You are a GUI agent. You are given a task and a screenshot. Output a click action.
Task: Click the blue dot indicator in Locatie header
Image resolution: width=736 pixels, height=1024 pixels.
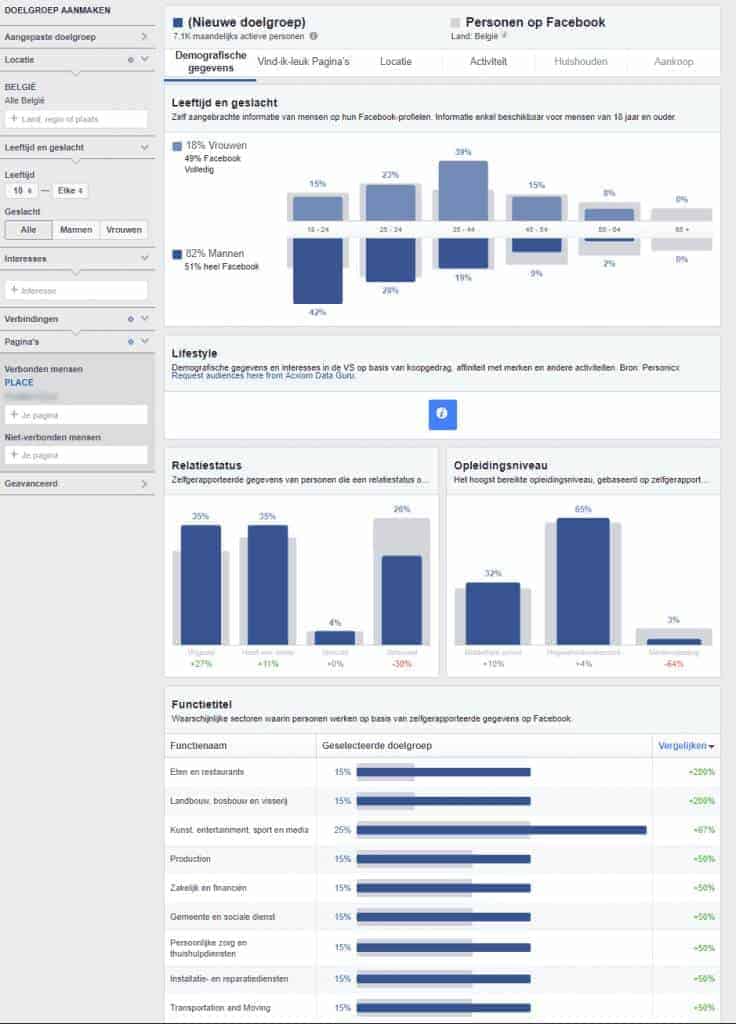(x=131, y=60)
